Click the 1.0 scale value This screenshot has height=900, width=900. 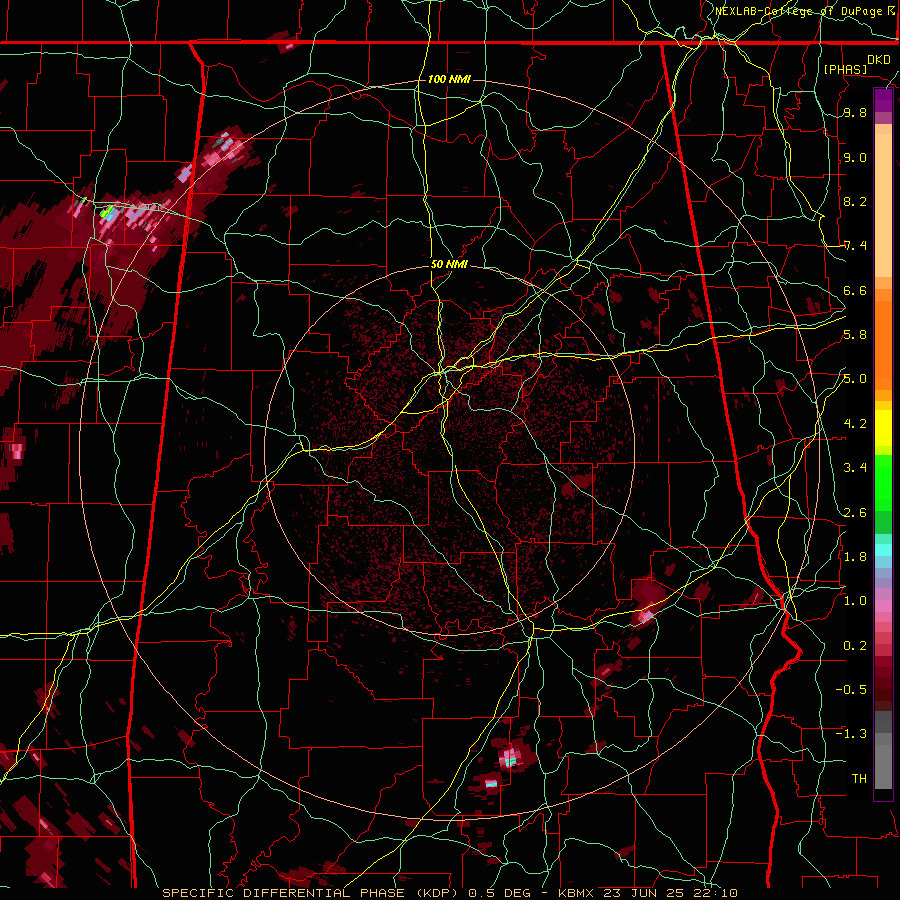[855, 601]
